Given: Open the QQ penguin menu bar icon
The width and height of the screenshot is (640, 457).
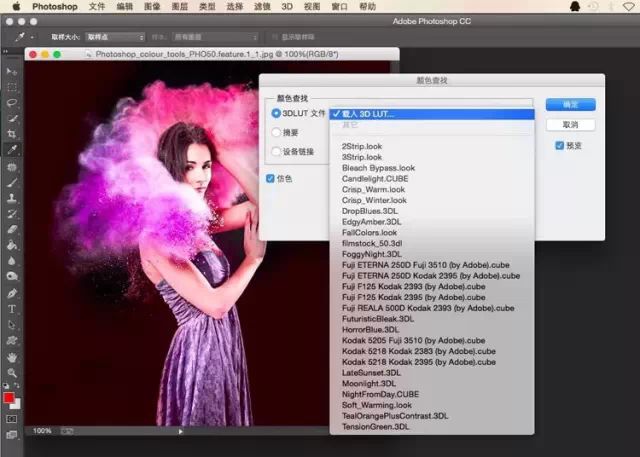Looking at the screenshot, I should click(x=575, y=6).
